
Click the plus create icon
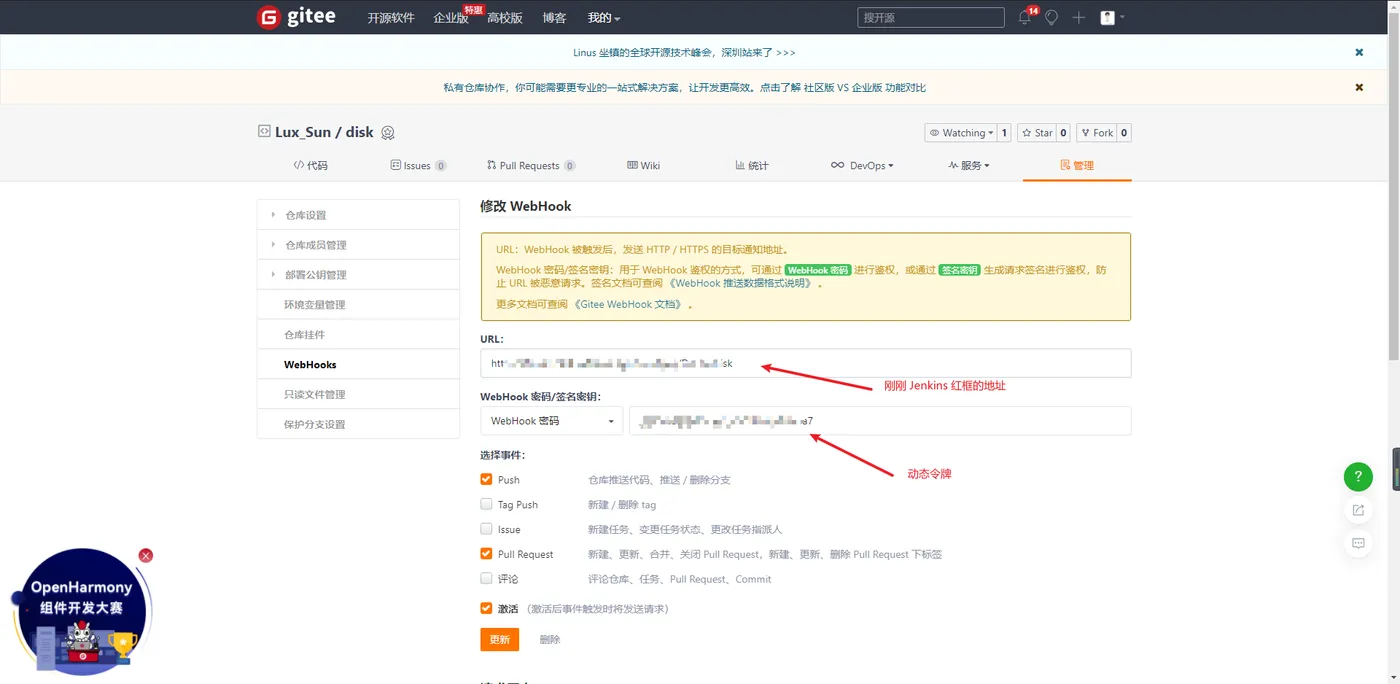(1078, 18)
